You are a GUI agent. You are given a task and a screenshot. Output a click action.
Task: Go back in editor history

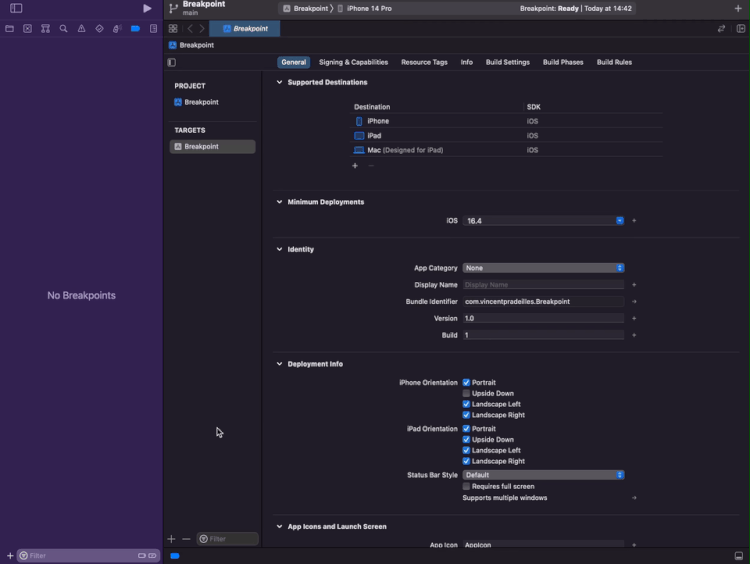(190, 29)
